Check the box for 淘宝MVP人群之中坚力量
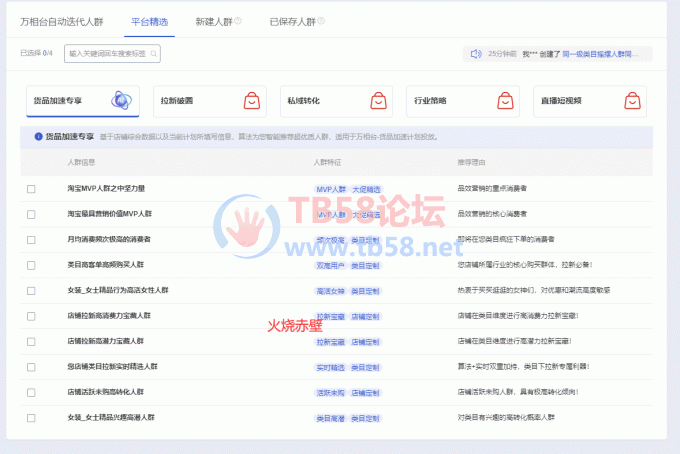 click(31, 188)
